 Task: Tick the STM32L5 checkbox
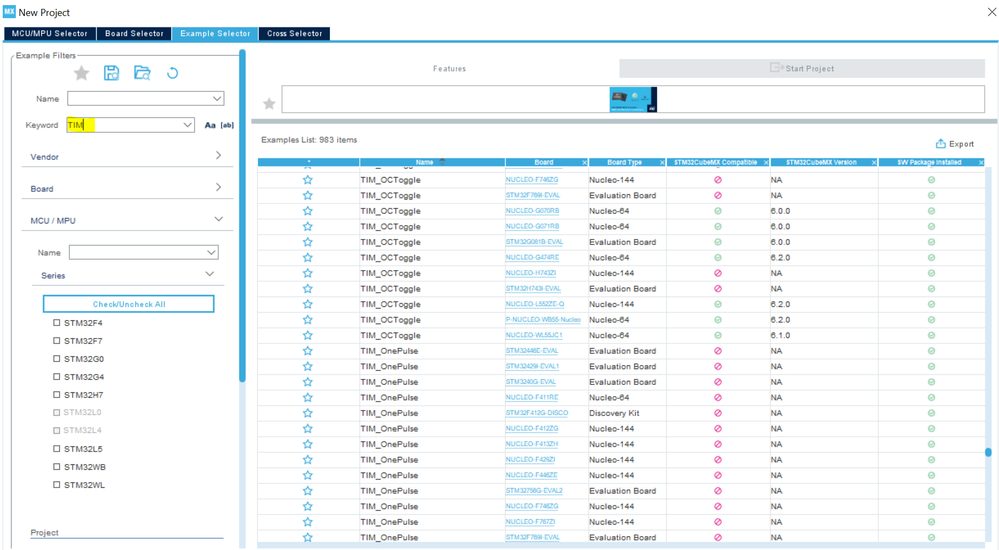pos(57,449)
